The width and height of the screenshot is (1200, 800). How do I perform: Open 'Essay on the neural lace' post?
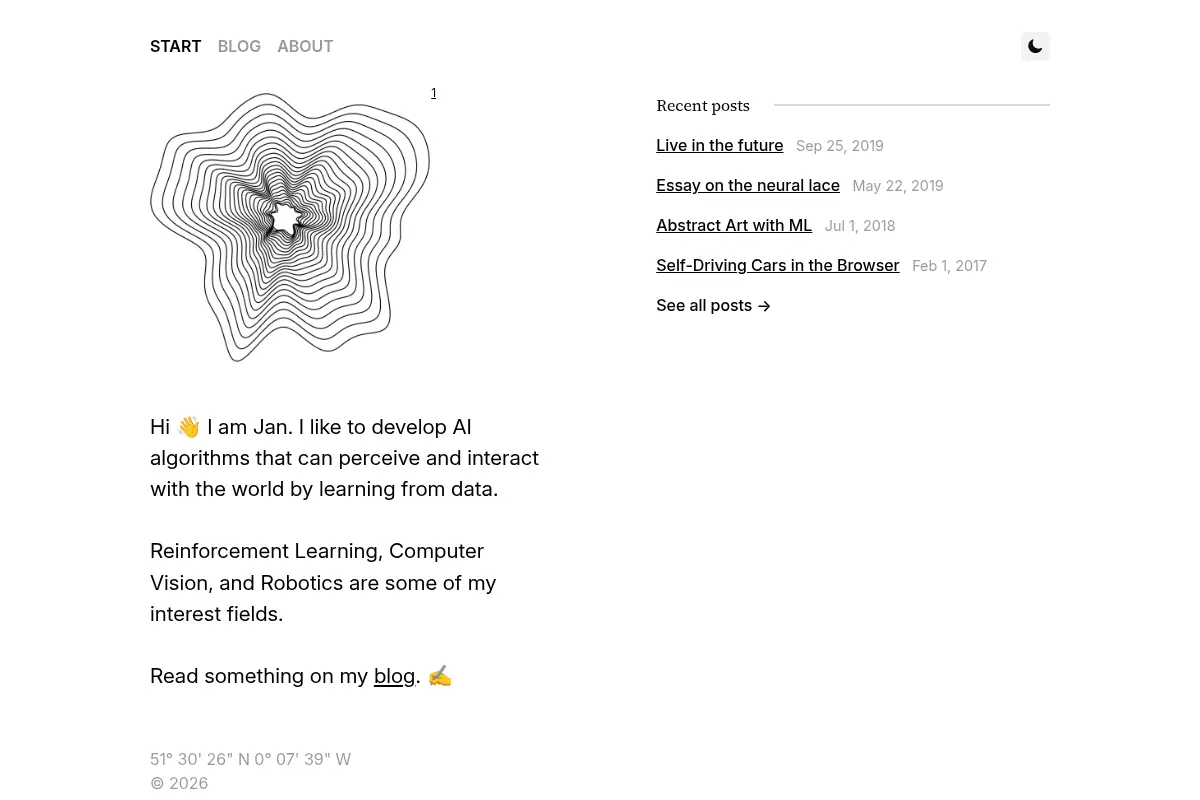coord(748,185)
